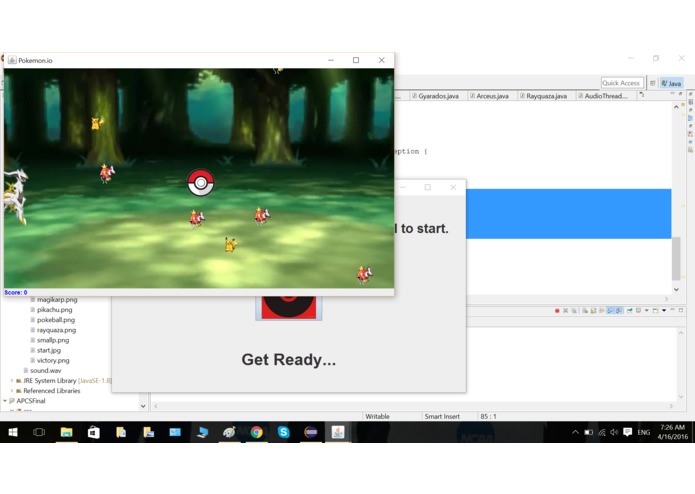Image resolution: width=695 pixels, height=494 pixels.
Task: Expand Referenced Libraries node
Action: (x=12, y=391)
